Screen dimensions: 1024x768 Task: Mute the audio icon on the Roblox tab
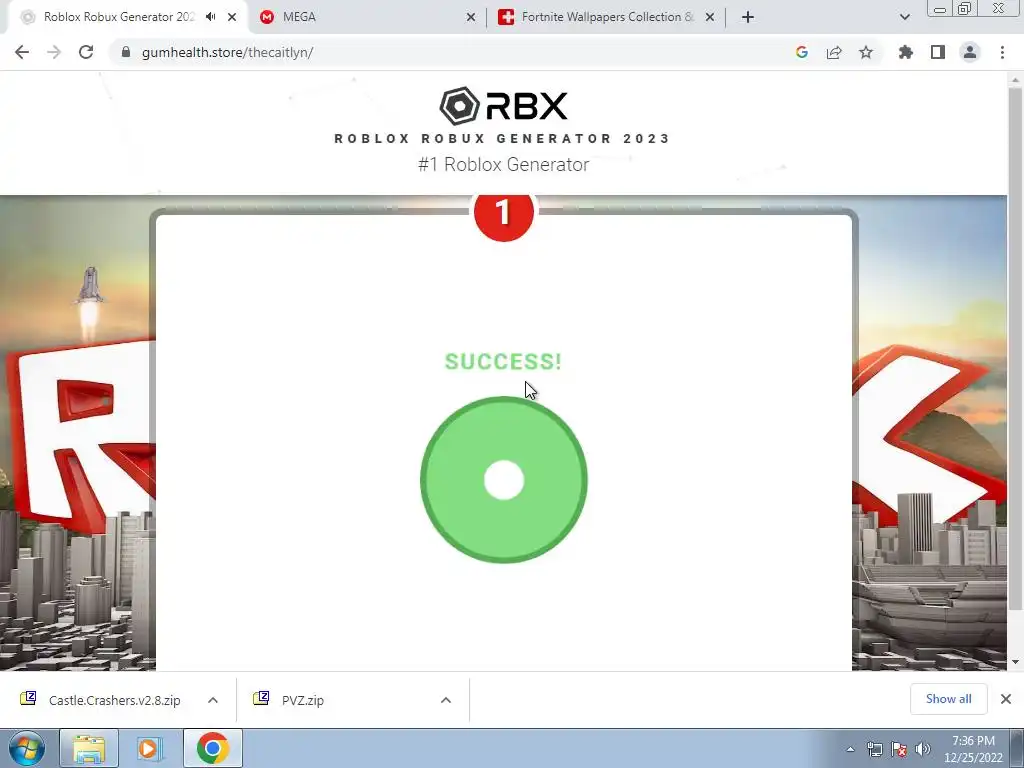210,17
